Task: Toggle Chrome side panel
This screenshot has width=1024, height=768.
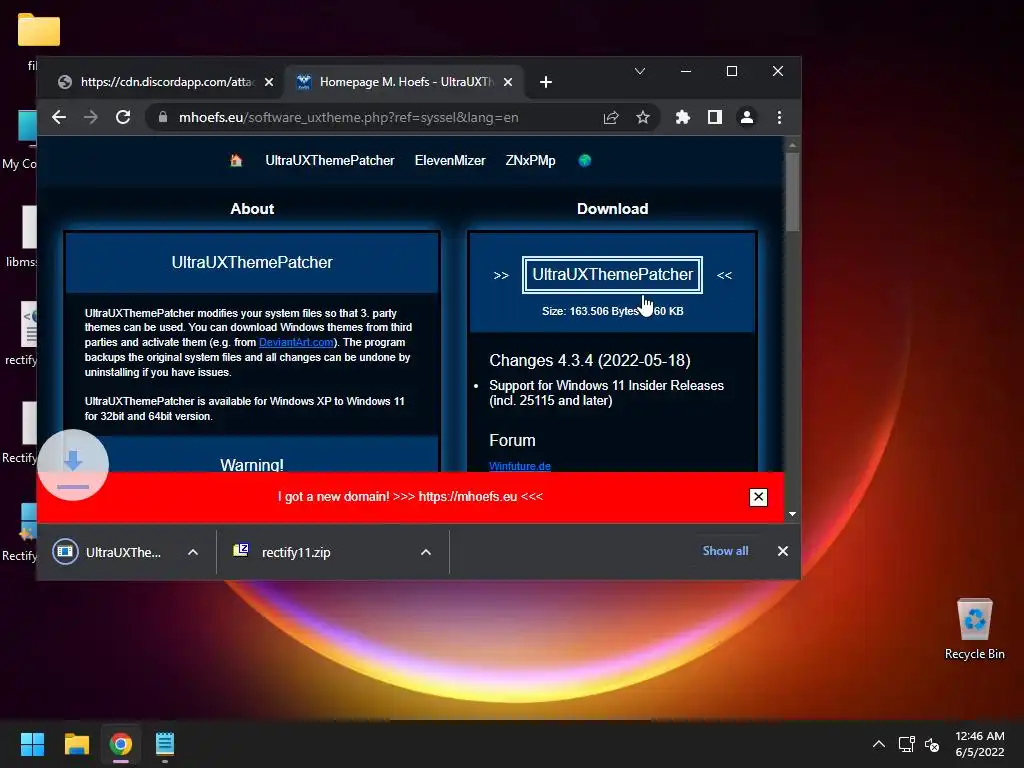Action: point(714,117)
